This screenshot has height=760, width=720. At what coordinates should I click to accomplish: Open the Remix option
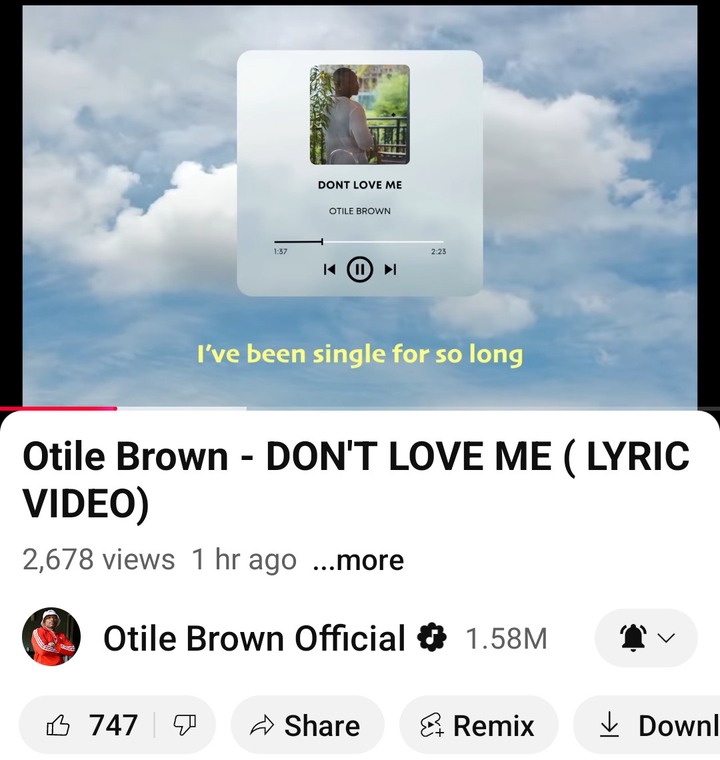479,725
